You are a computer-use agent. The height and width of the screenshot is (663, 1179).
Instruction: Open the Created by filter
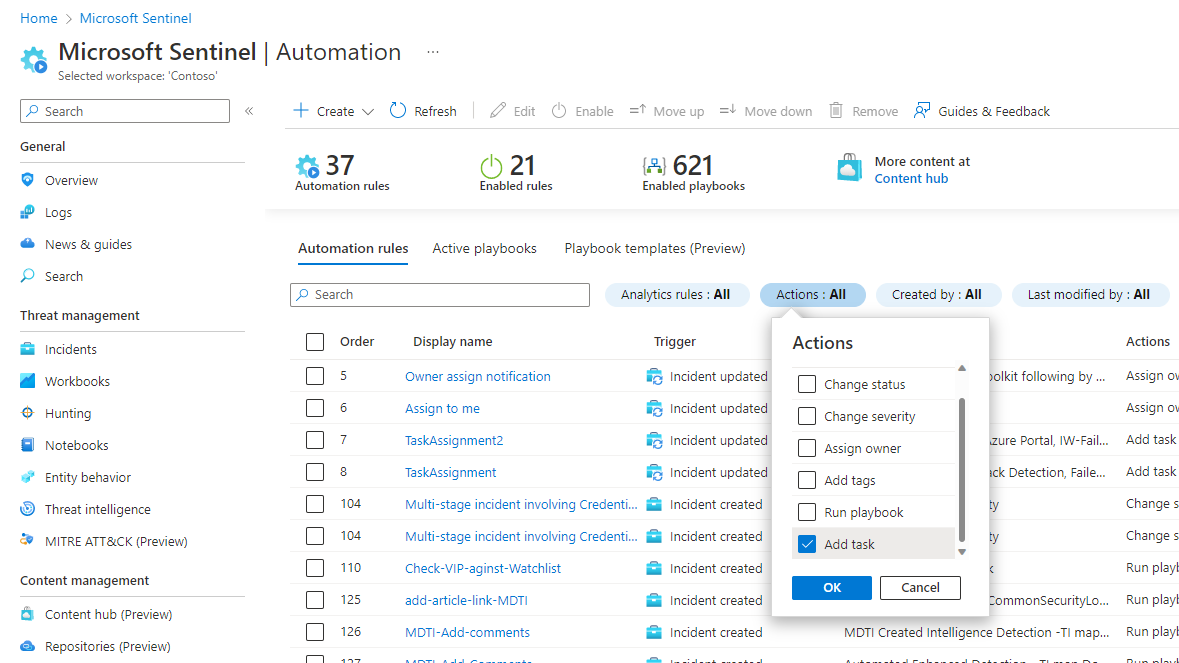[x=938, y=294]
